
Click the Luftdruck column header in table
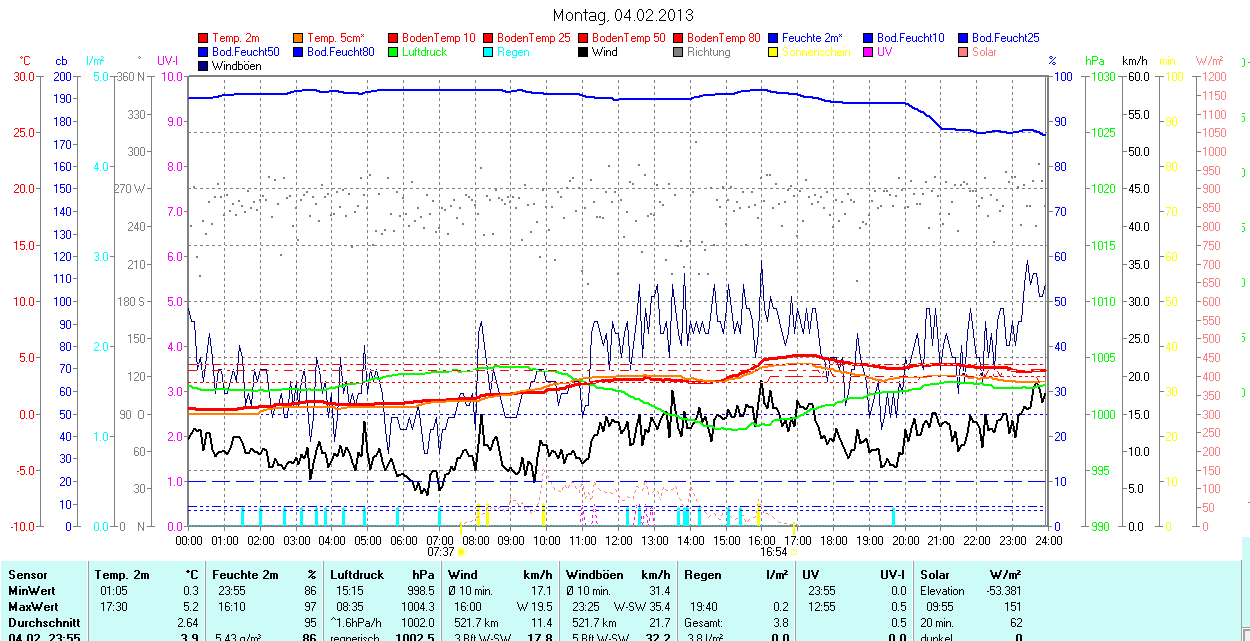click(357, 575)
